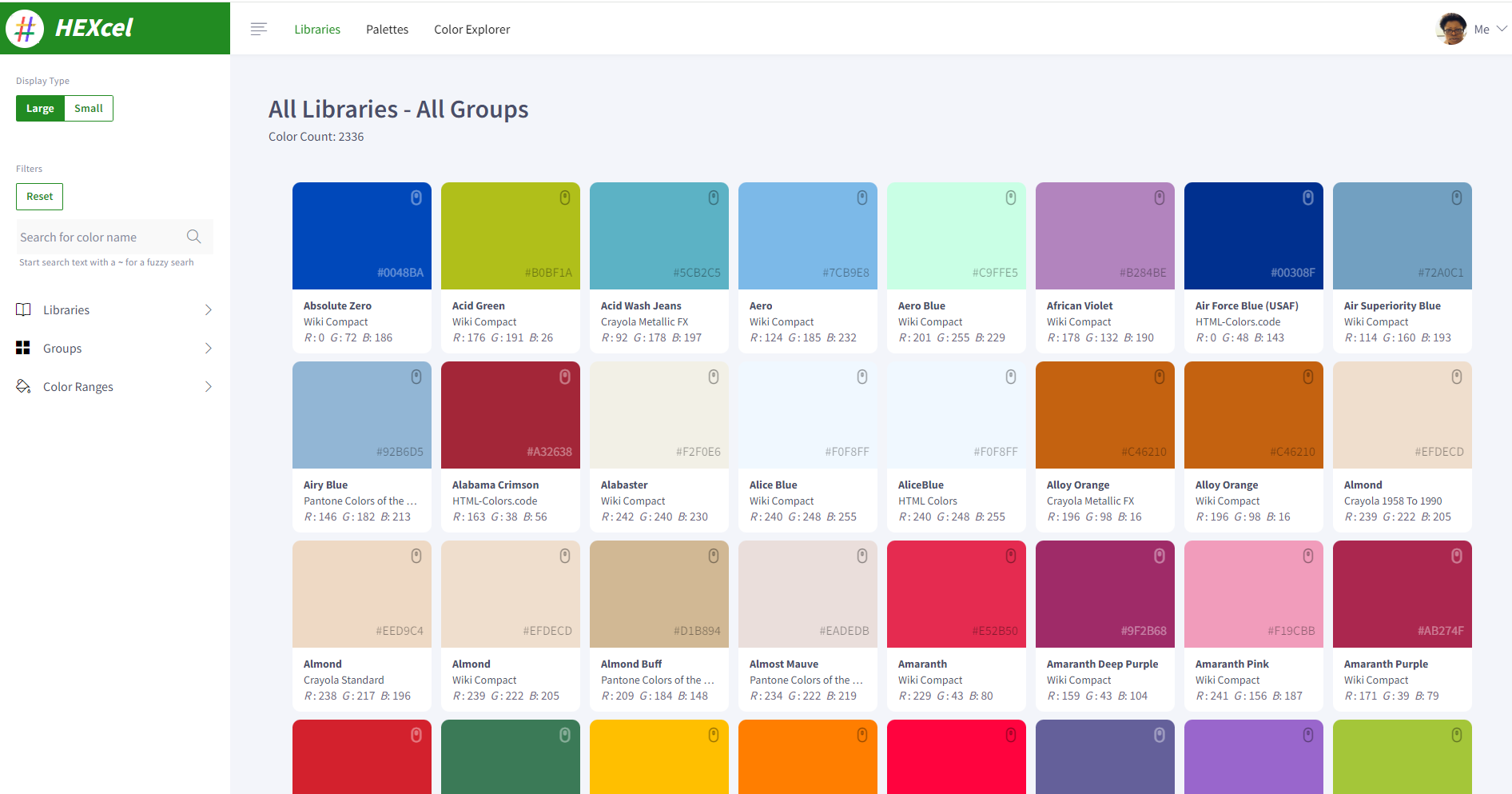The width and height of the screenshot is (1512, 794).
Task: Switch display type to Small
Action: [x=89, y=109]
